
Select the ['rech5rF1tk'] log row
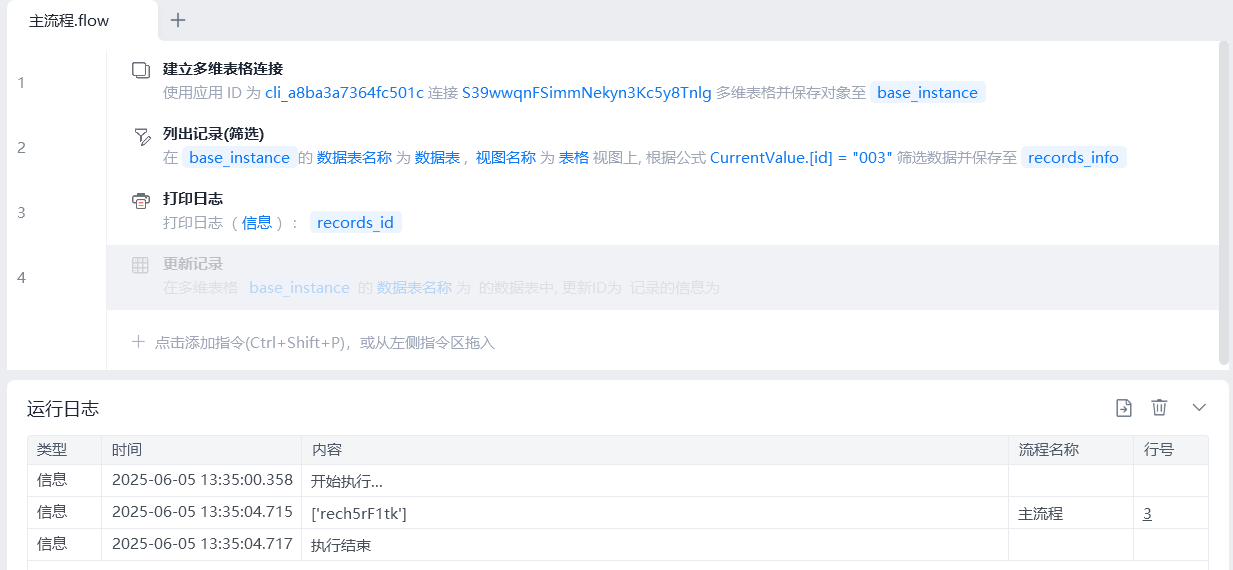point(359,513)
